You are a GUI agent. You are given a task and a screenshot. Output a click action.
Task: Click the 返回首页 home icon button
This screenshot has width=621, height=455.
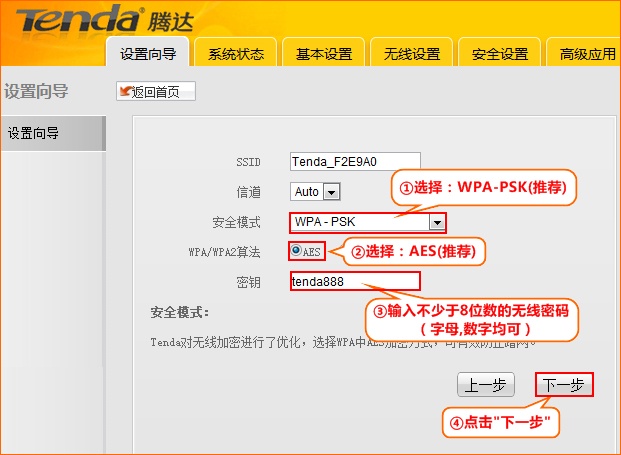point(155,92)
